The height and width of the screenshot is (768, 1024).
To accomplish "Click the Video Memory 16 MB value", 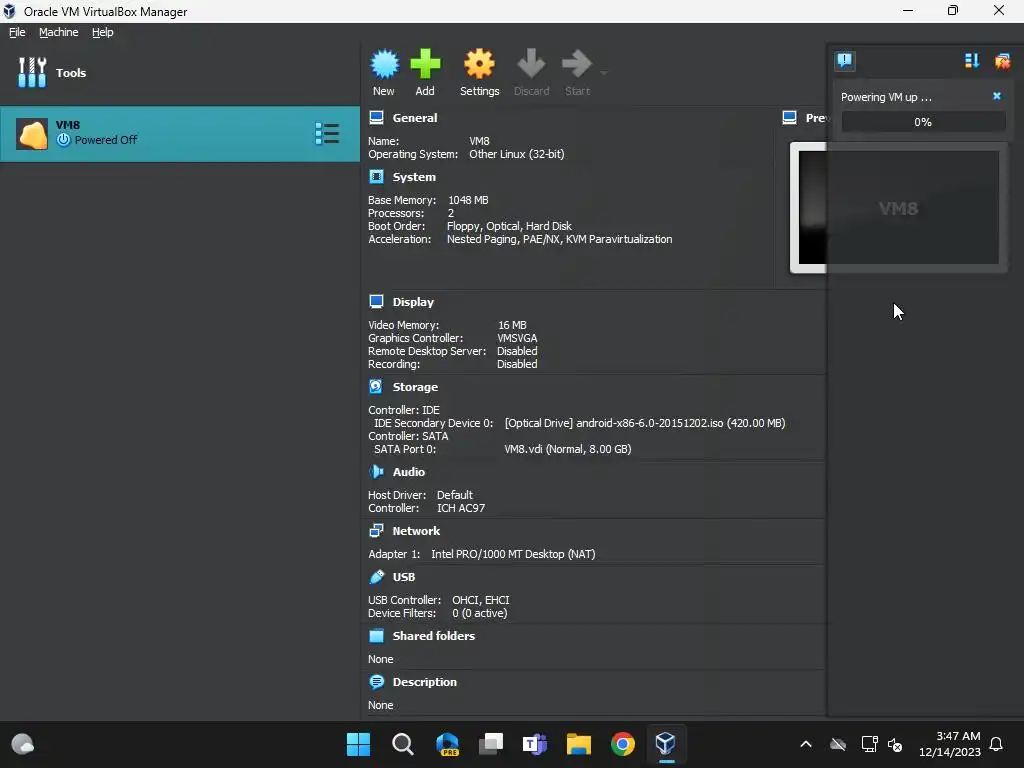I will pyautogui.click(x=512, y=325).
